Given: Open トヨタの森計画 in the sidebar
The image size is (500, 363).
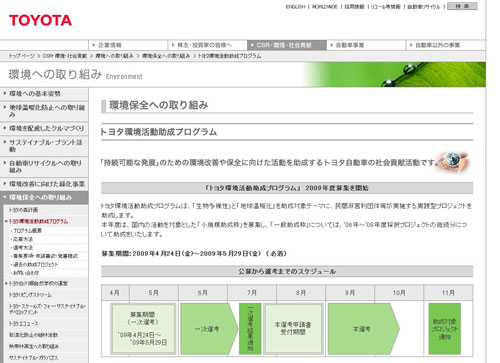Looking at the screenshot, I should coord(23,210).
